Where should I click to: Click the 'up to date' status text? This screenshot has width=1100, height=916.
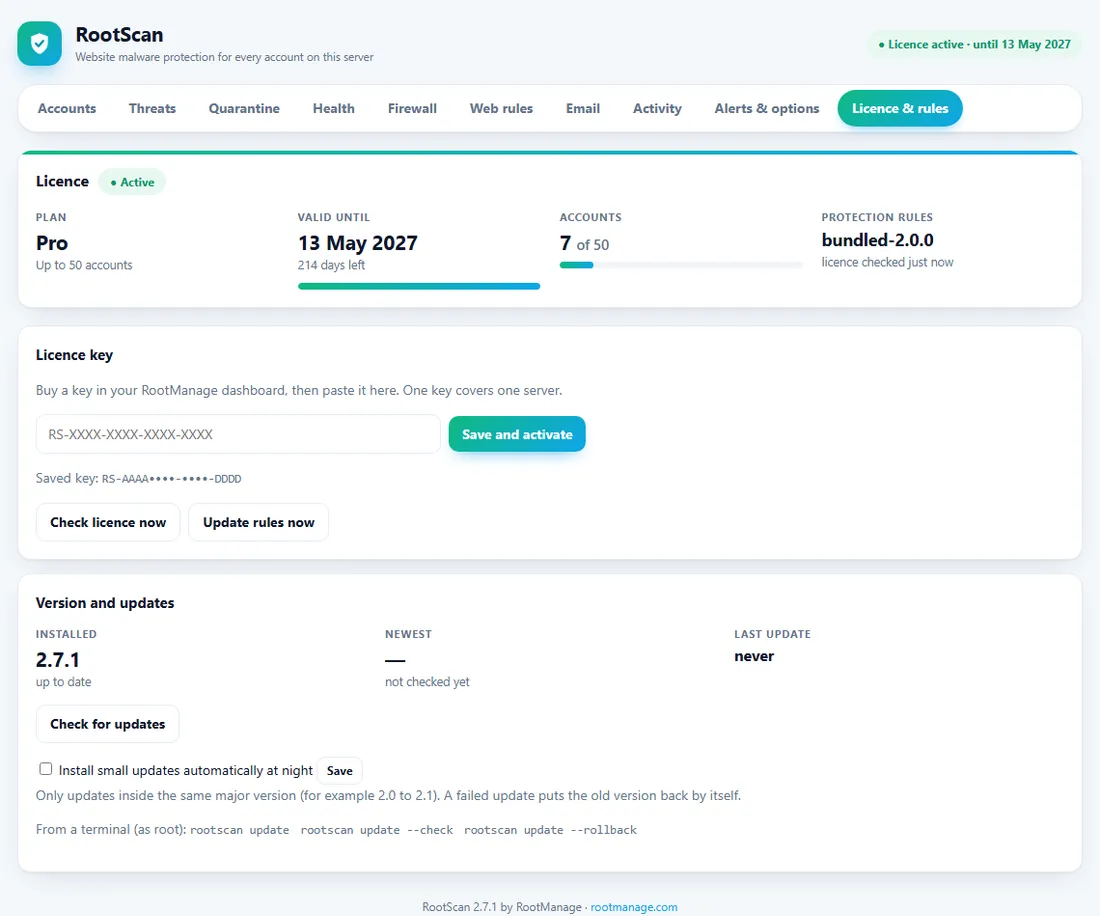click(x=64, y=682)
